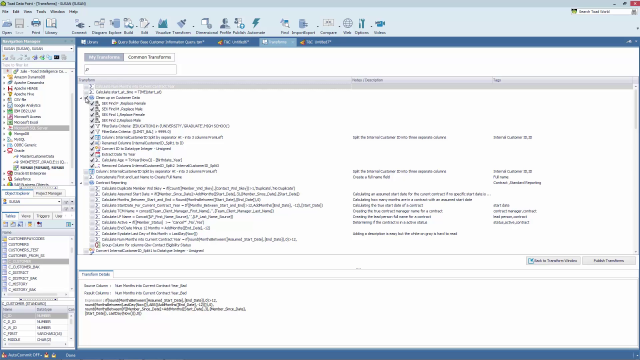Toggle checkbox for SEX Find 2 Replace Male

[x=92, y=120]
